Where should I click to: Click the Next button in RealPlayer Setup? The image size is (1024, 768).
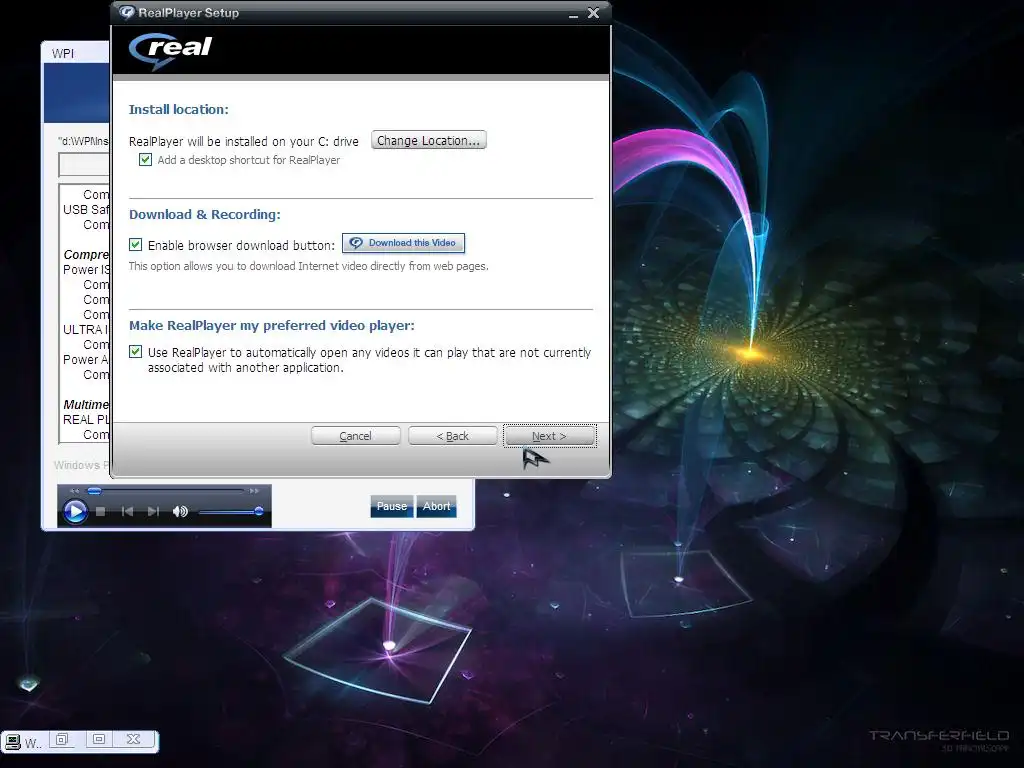[549, 436]
